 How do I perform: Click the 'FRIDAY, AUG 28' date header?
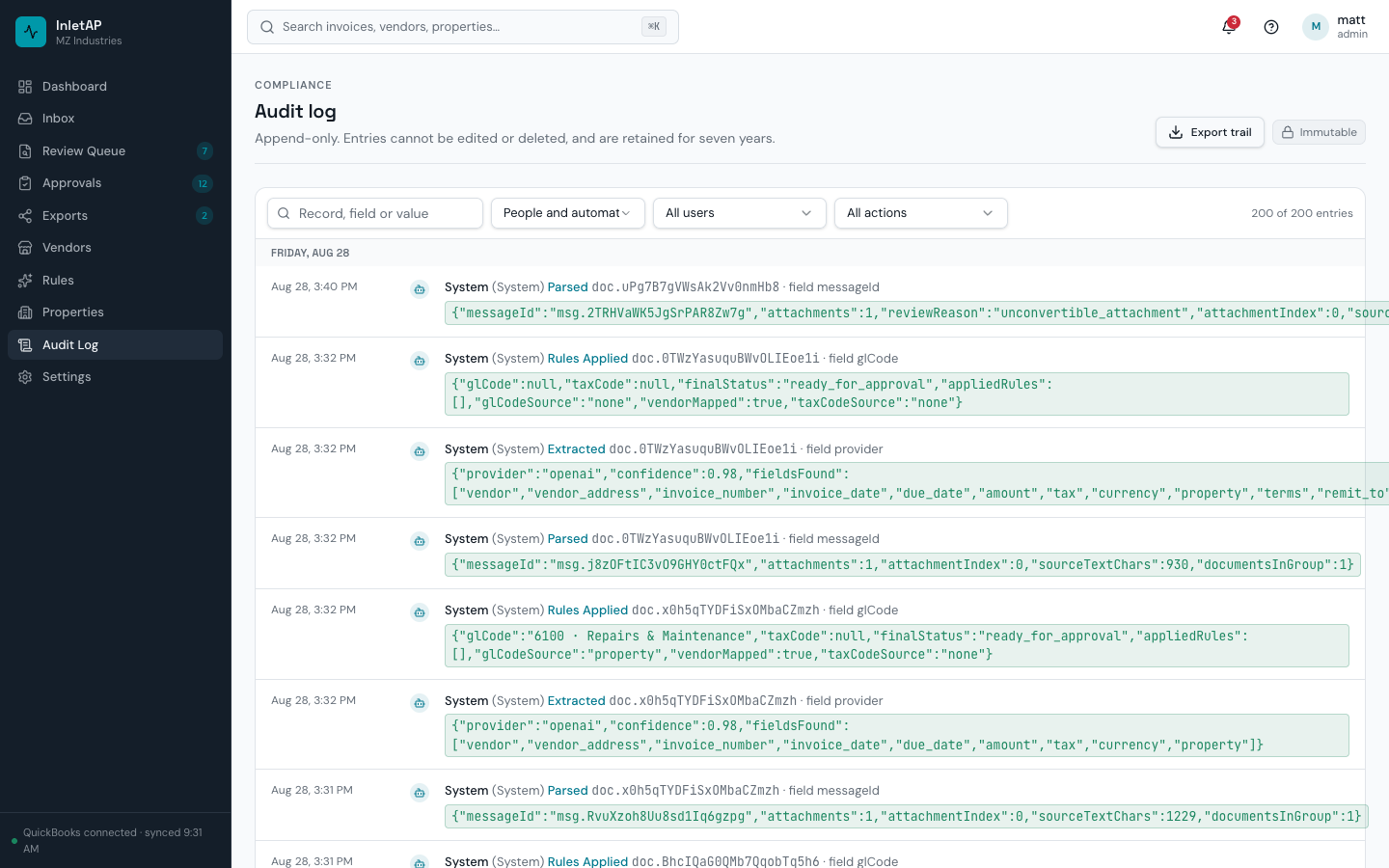coord(311,253)
